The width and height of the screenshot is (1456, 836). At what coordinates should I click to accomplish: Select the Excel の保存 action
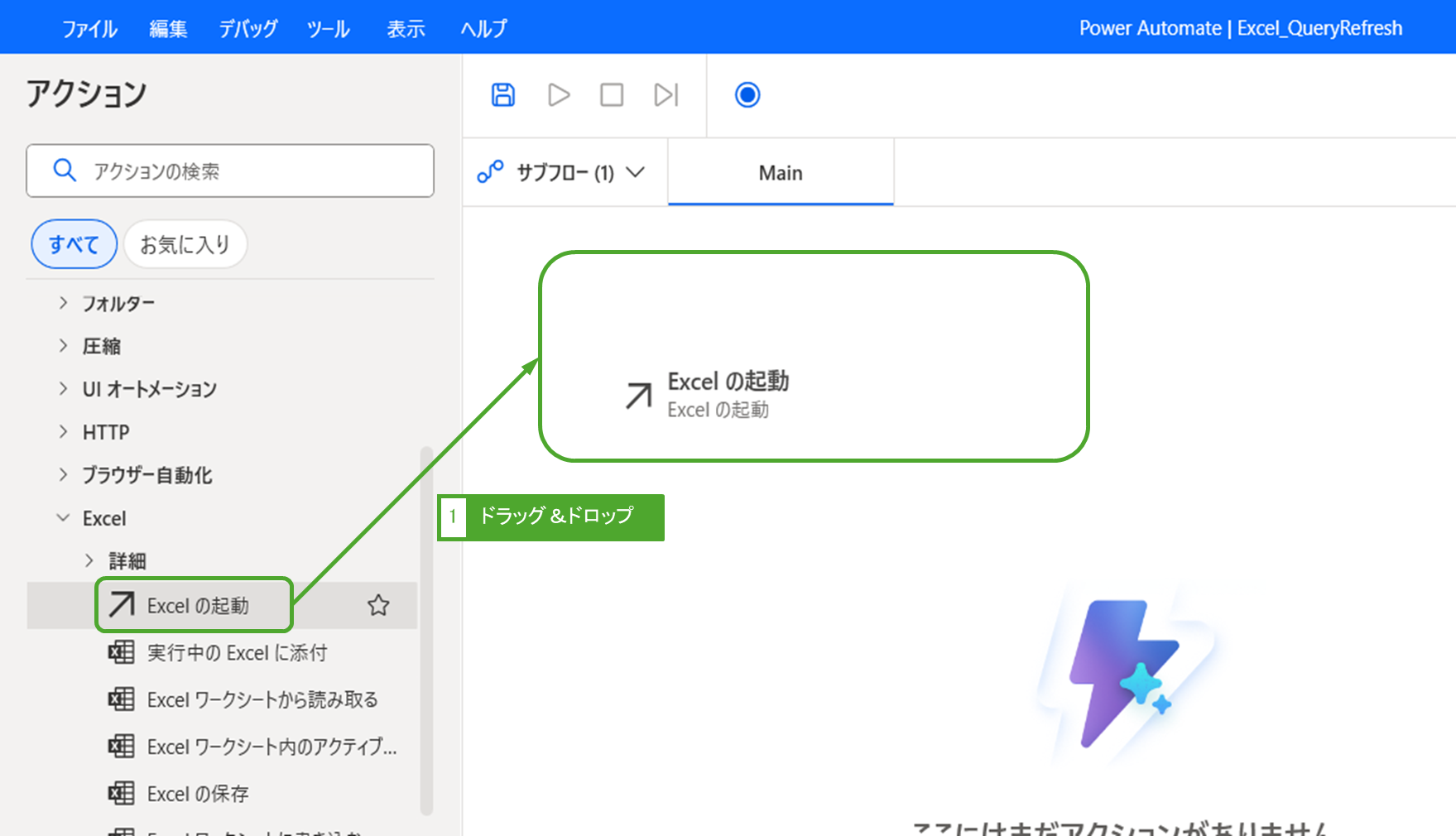point(197,794)
